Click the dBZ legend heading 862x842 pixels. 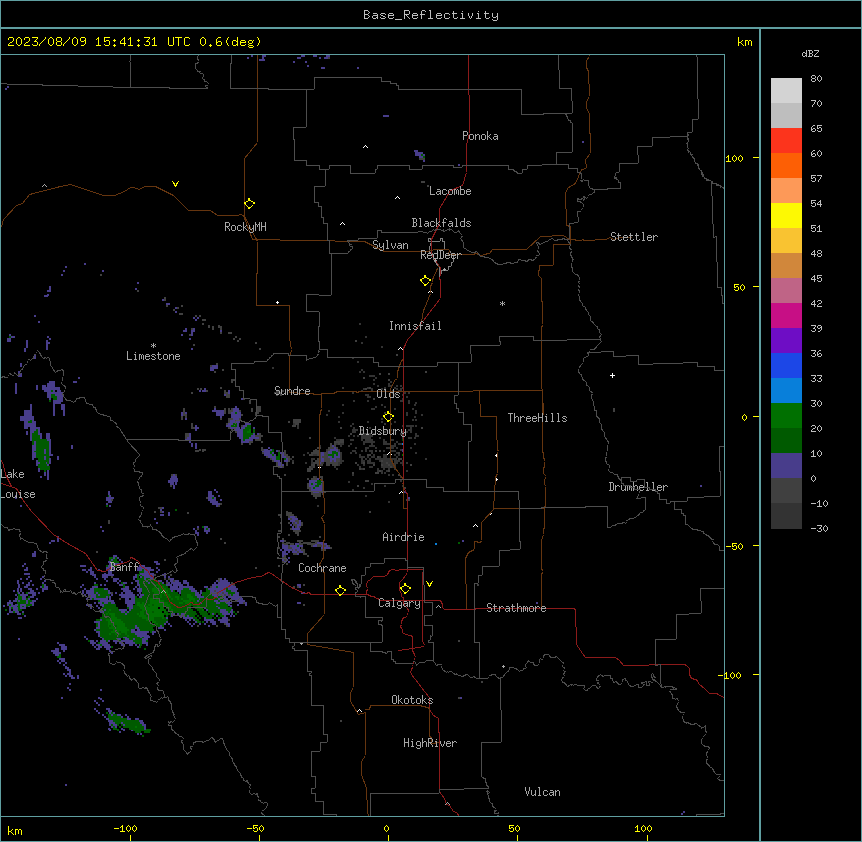tap(810, 53)
